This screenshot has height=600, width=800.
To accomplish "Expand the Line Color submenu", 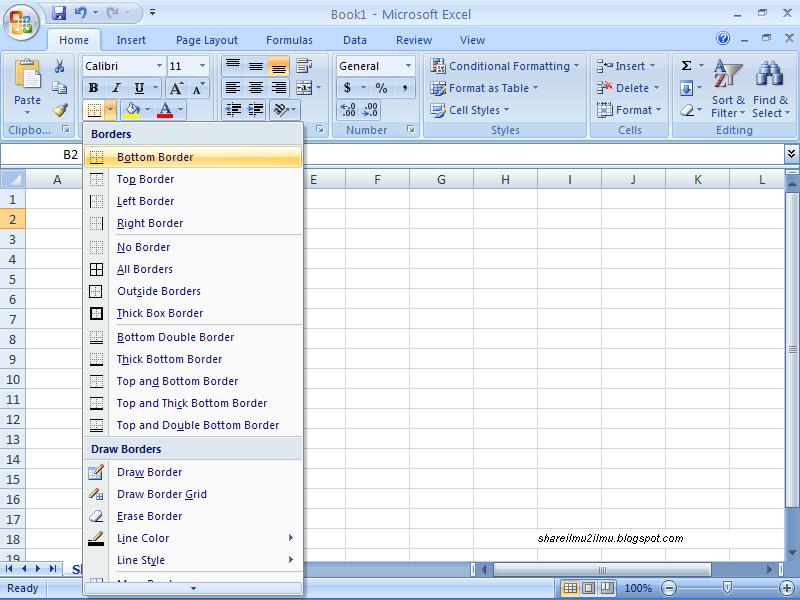I will point(194,538).
